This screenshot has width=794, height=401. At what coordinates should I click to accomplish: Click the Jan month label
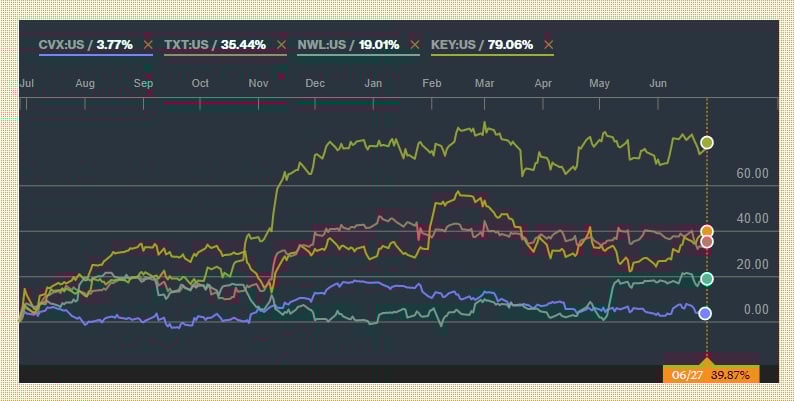[x=373, y=83]
